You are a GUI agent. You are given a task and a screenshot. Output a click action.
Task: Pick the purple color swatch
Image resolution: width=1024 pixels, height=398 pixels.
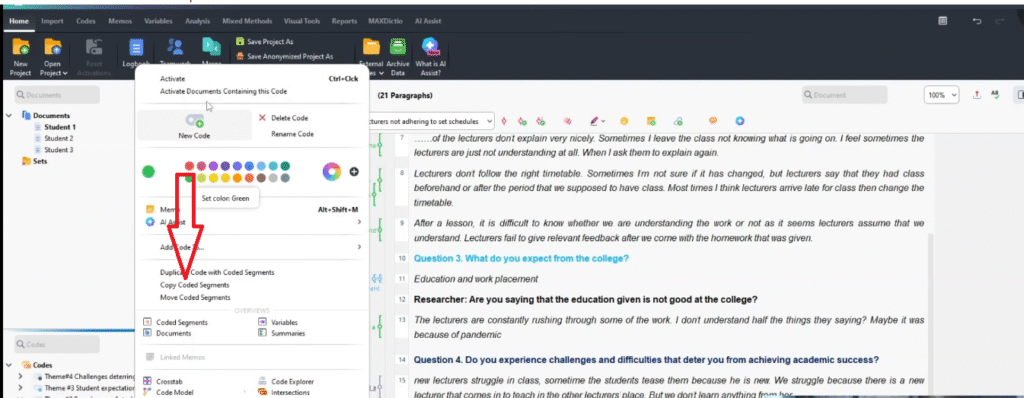(213, 166)
